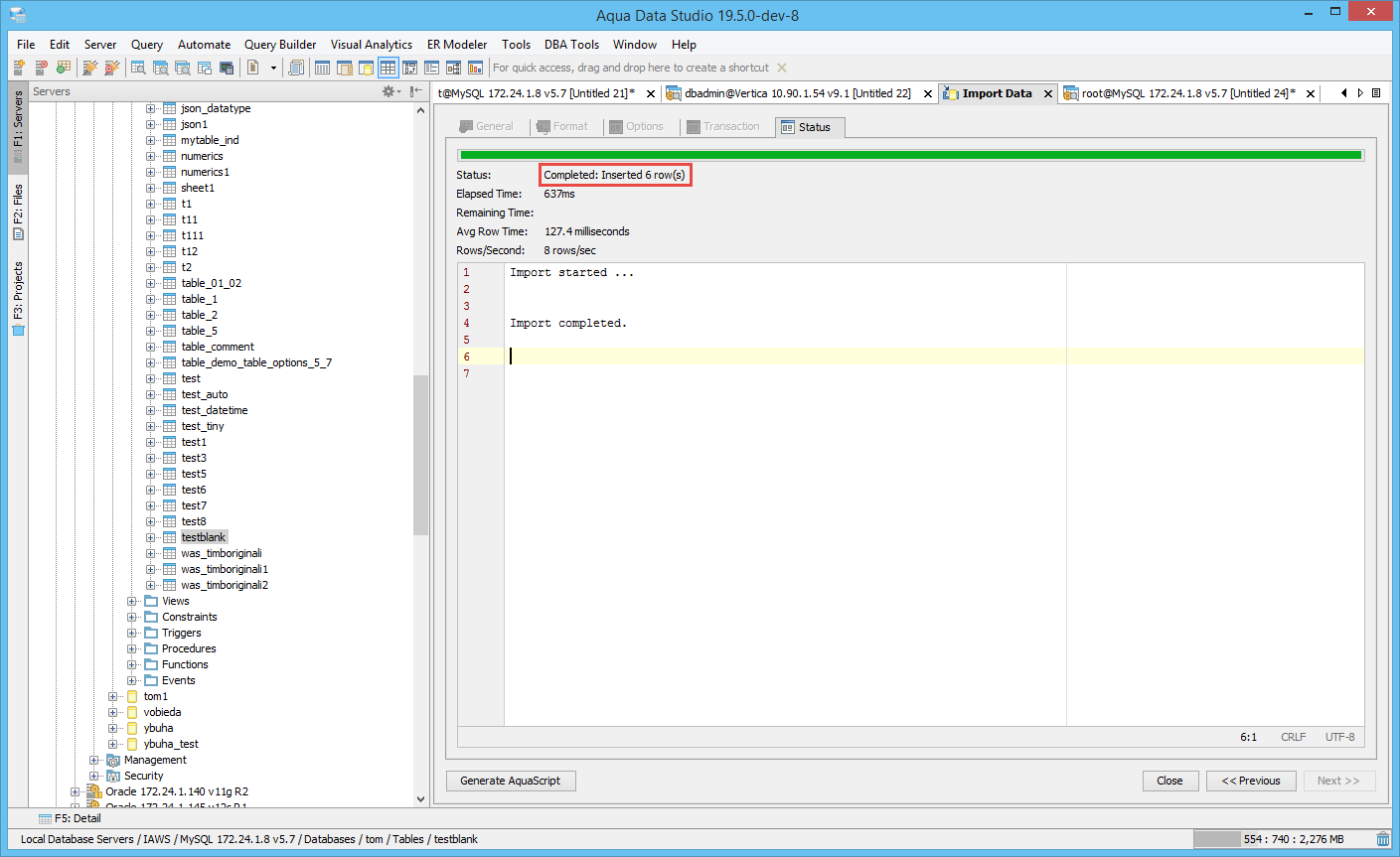The height and width of the screenshot is (857, 1400).
Task: Click the folder icon beside Triggers
Action: pyautogui.click(x=151, y=633)
